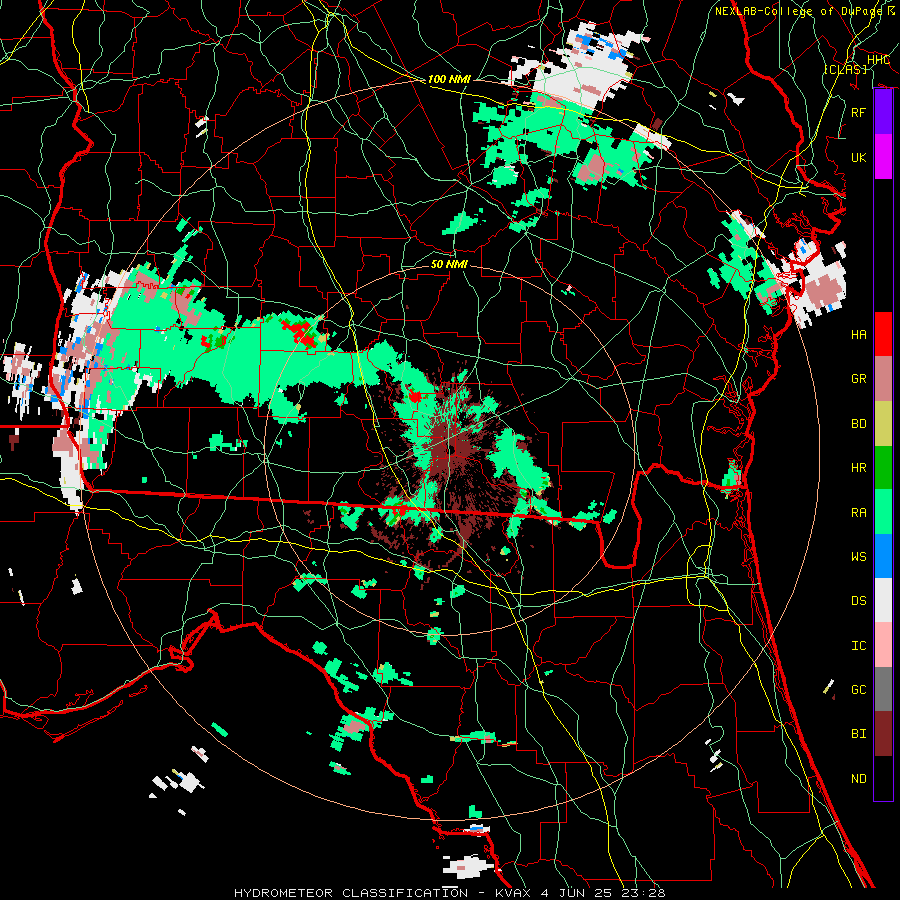Viewport: 900px width, 900px height.
Task: Click the HA red legend swatch
Action: pos(883,334)
